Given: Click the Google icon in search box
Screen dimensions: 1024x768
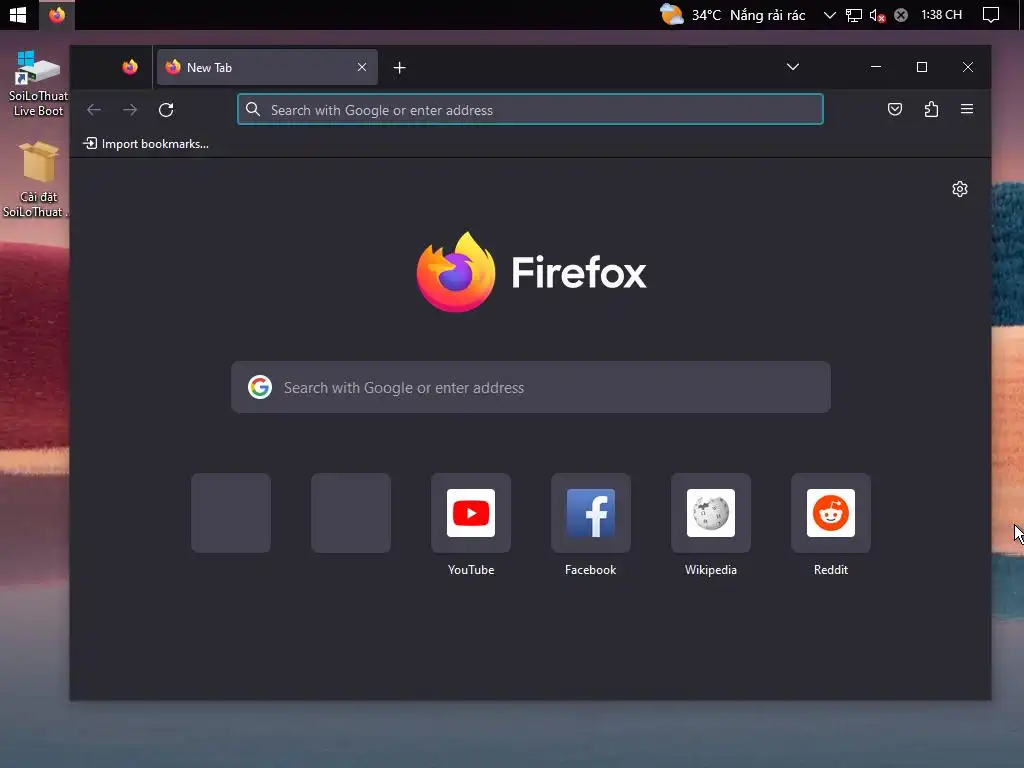Looking at the screenshot, I should click(260, 387).
